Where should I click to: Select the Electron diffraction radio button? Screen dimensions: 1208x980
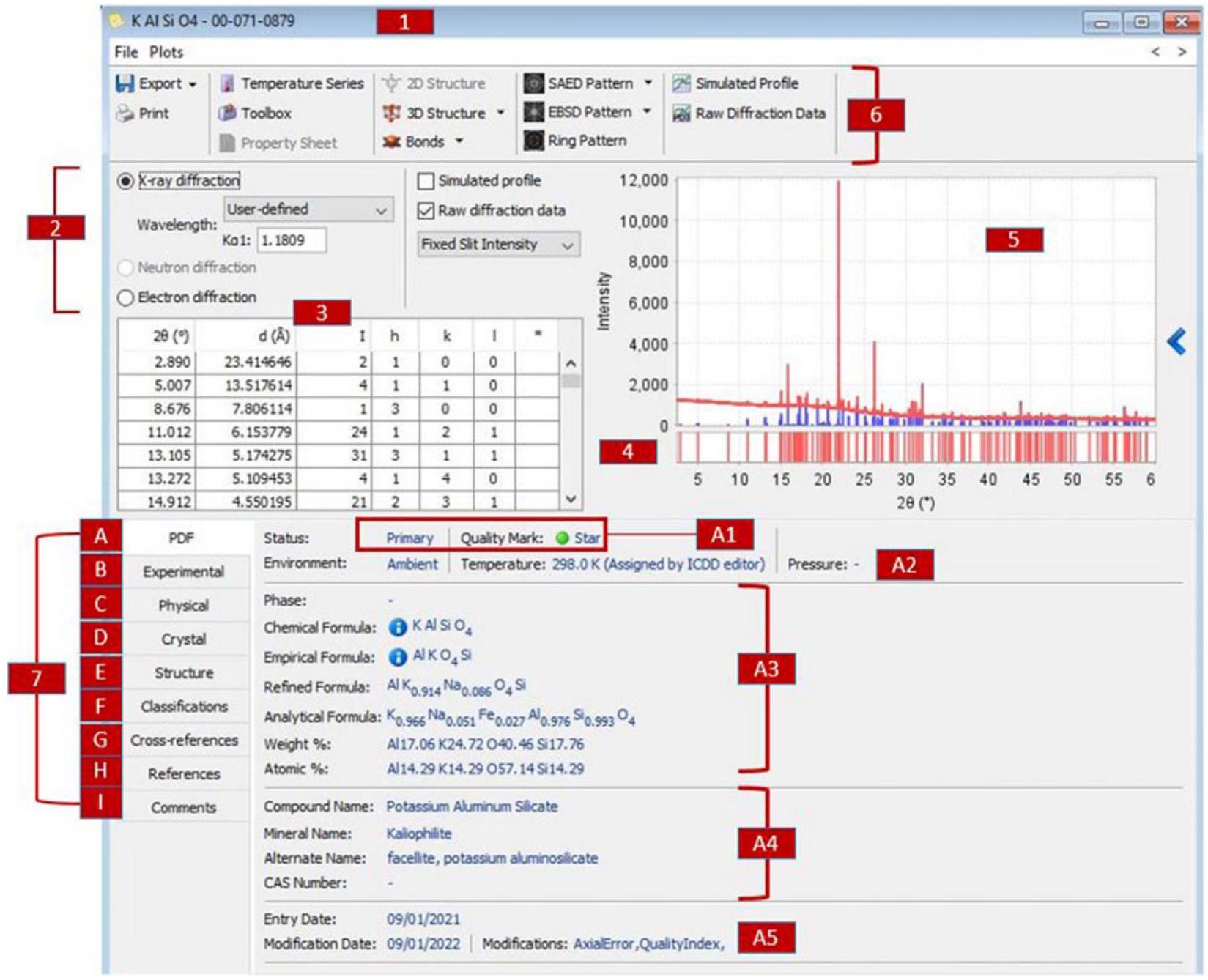[x=126, y=297]
